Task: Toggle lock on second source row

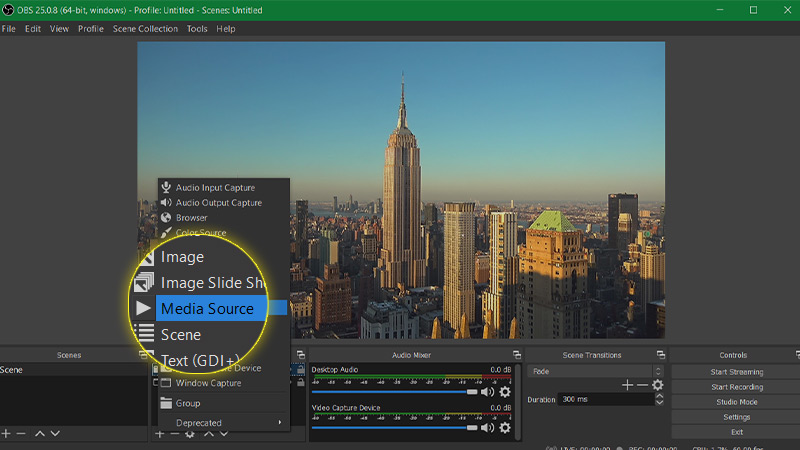Action: click(301, 382)
